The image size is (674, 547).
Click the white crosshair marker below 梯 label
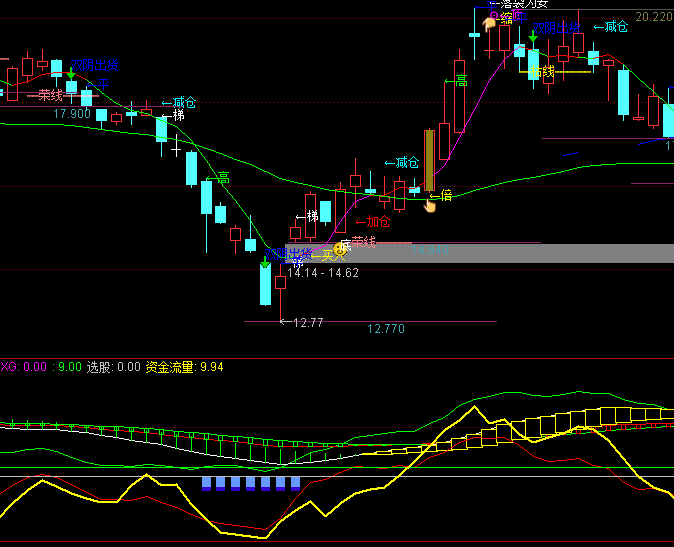click(177, 148)
